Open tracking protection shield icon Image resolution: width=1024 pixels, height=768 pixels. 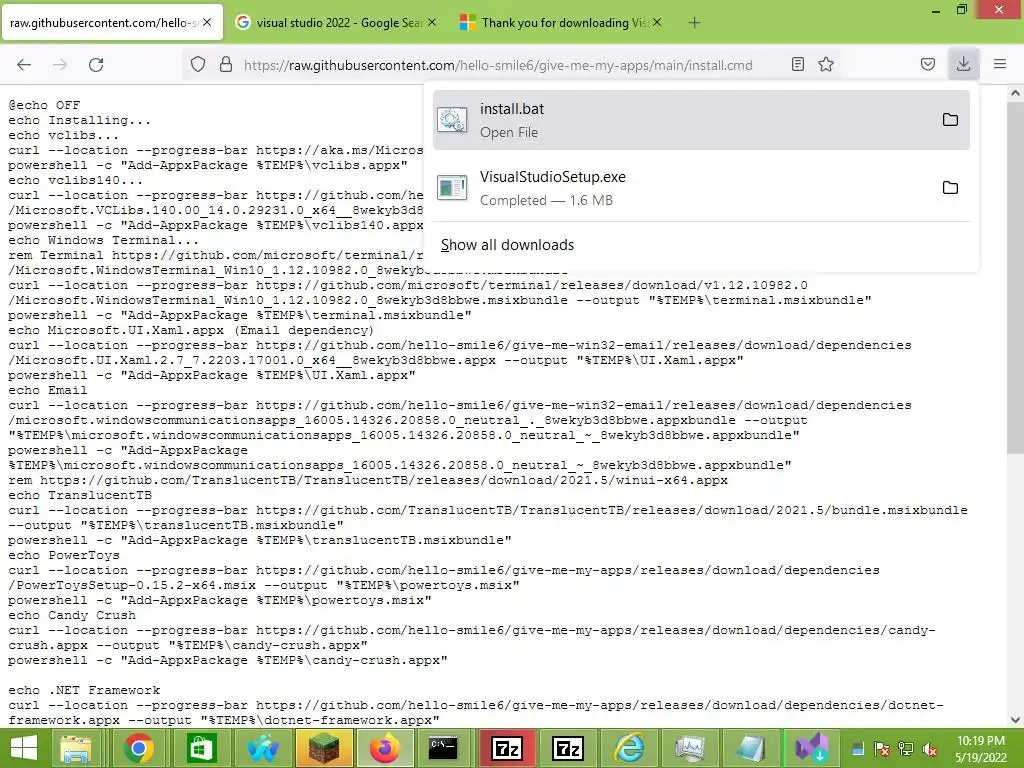click(198, 64)
